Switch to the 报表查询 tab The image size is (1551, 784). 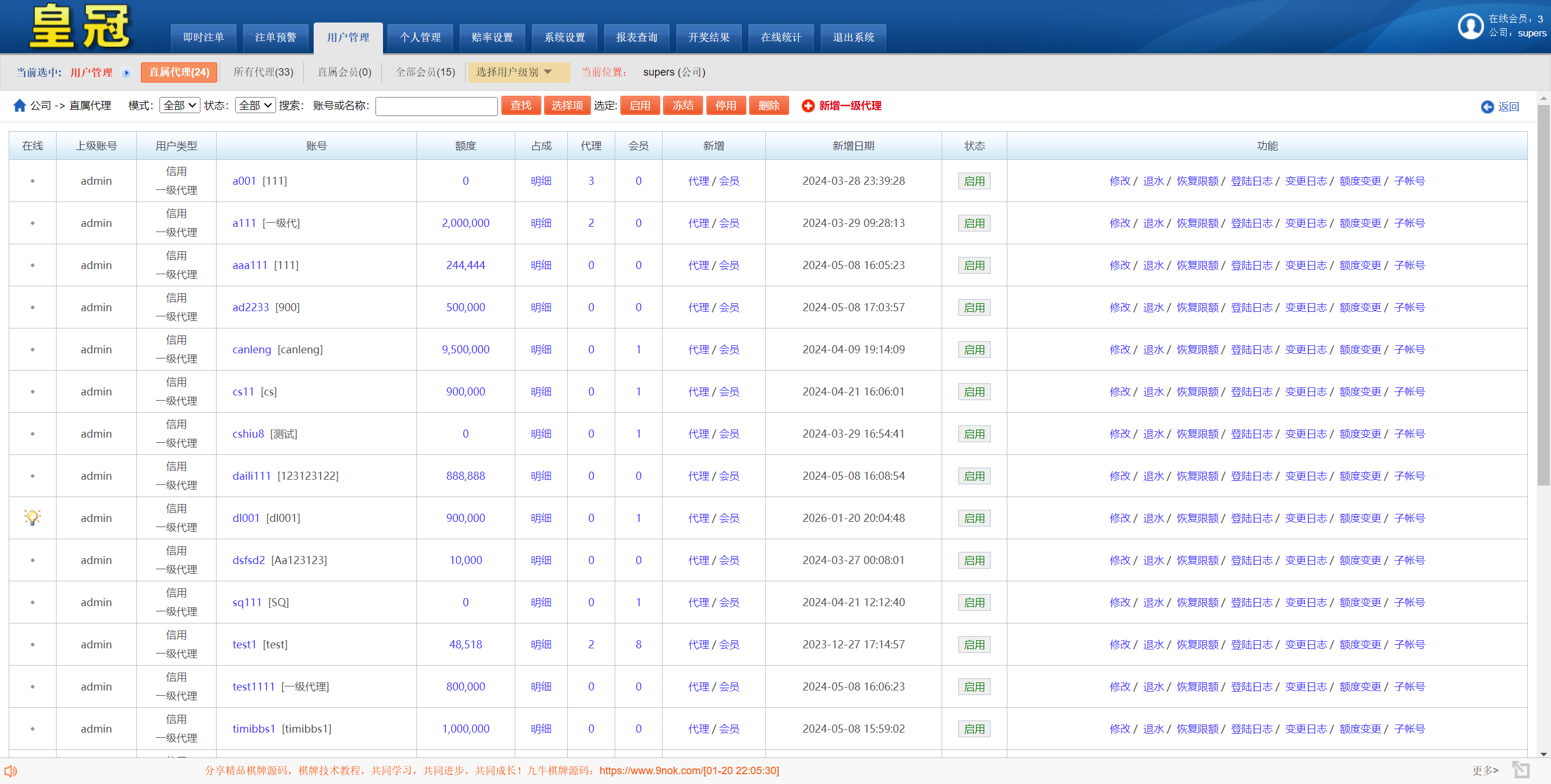pyautogui.click(x=637, y=38)
